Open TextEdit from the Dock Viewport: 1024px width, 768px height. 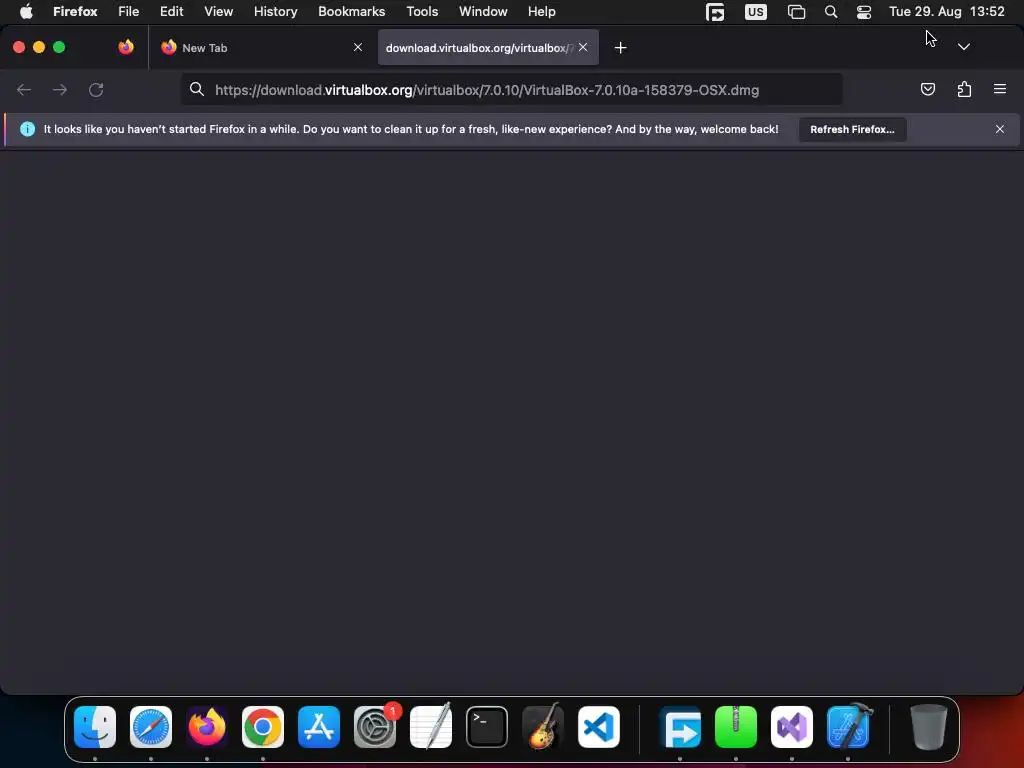click(431, 727)
